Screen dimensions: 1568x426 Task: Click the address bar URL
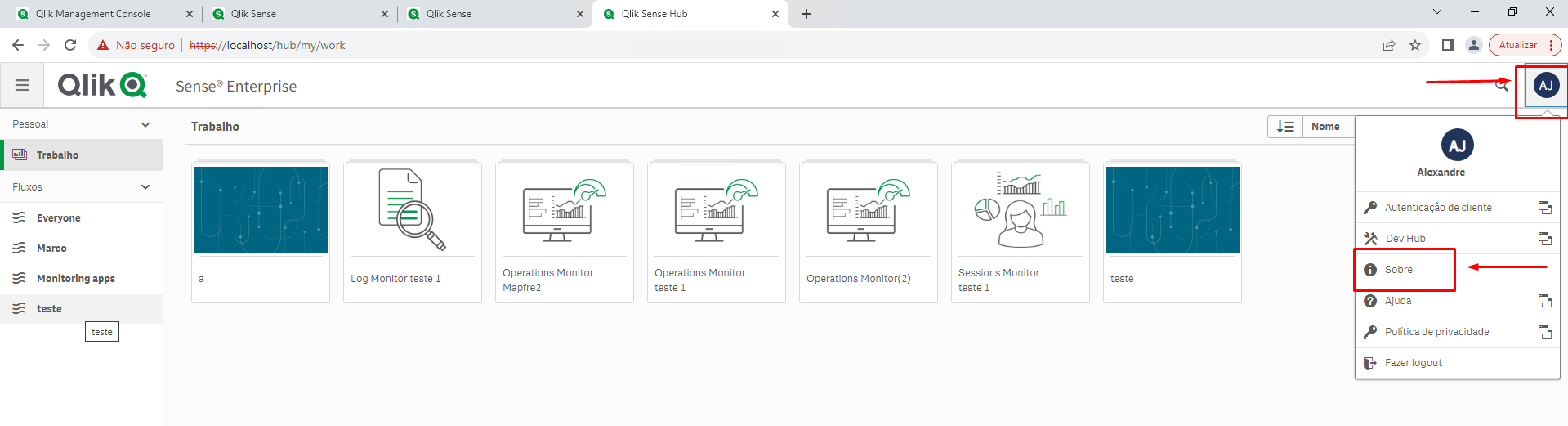click(267, 45)
